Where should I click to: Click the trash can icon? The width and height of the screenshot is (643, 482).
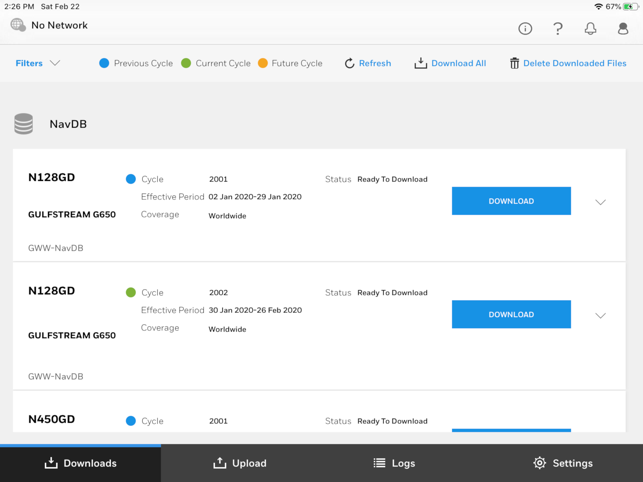(514, 63)
